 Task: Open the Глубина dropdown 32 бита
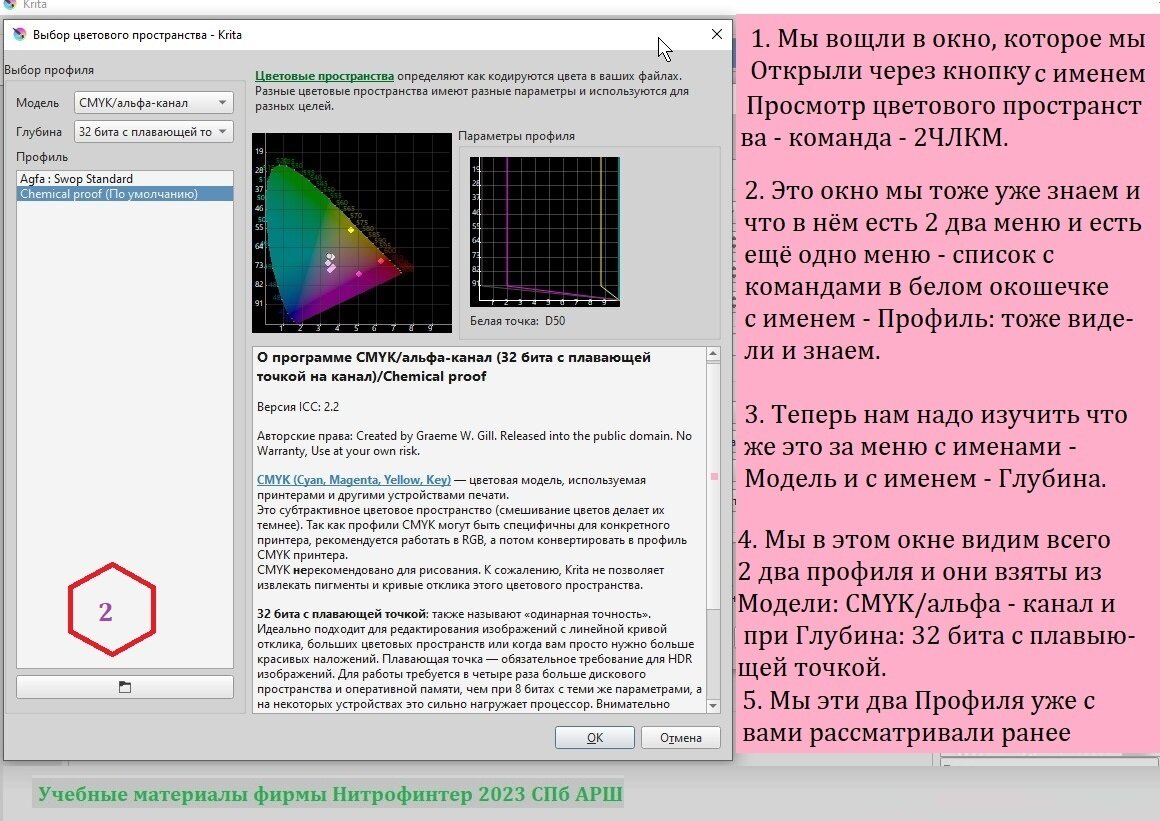(153, 132)
